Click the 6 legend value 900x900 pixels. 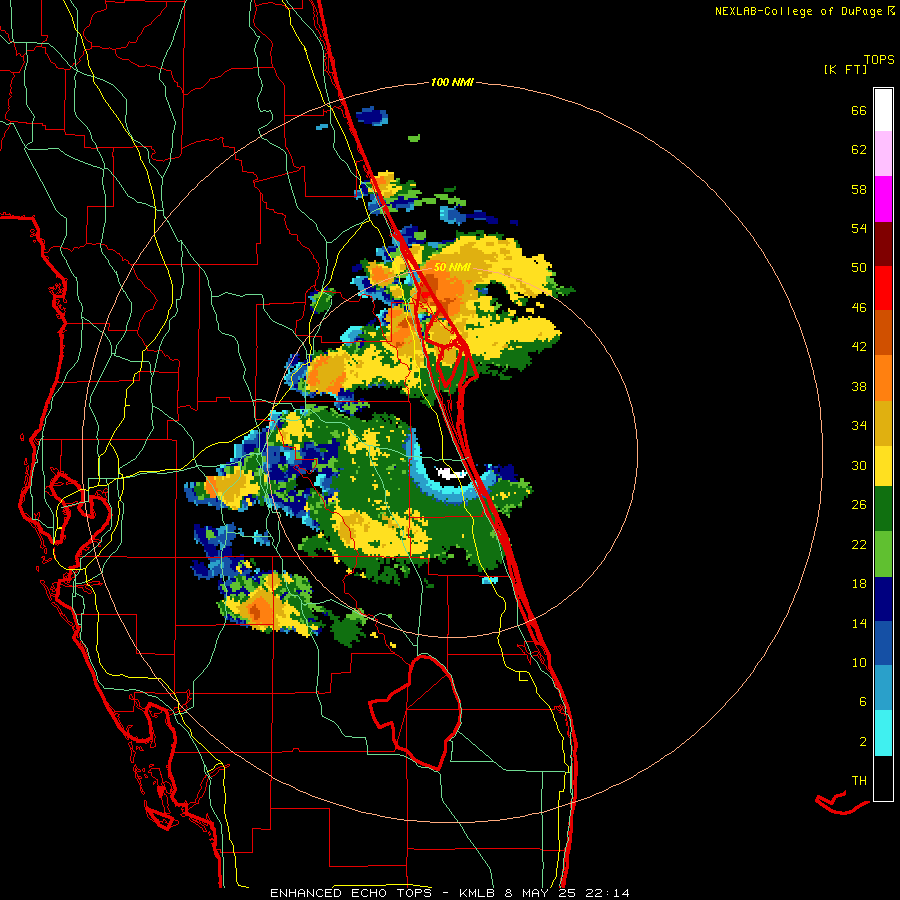(x=863, y=702)
